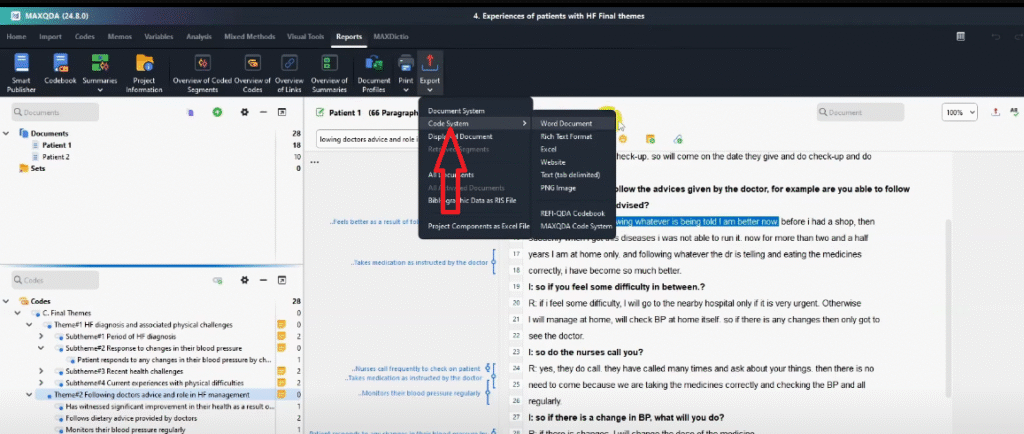This screenshot has width=1024, height=434.
Task: Open Codes panel gear settings
Action: tap(245, 280)
